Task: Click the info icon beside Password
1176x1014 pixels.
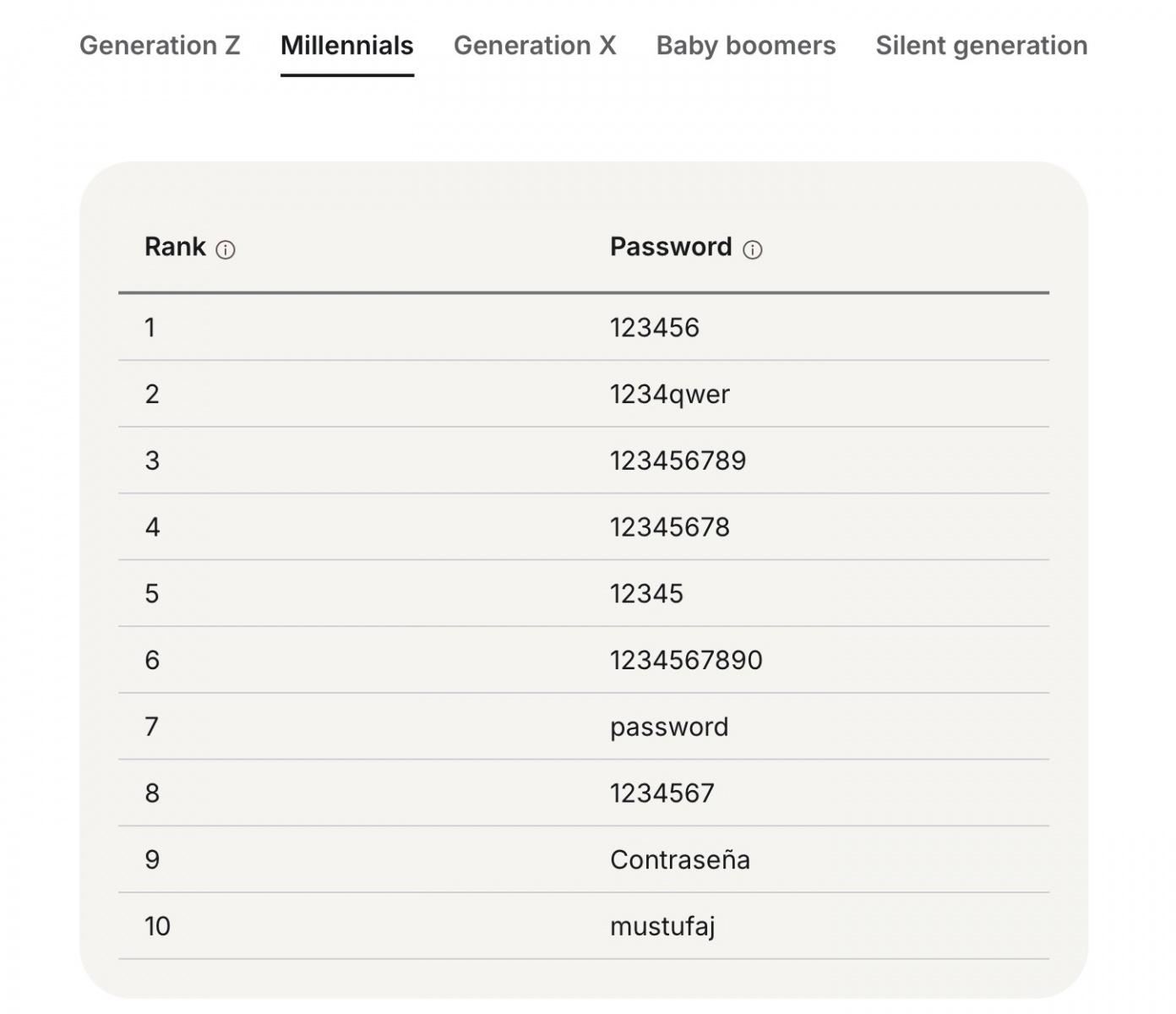Action: pos(752,250)
